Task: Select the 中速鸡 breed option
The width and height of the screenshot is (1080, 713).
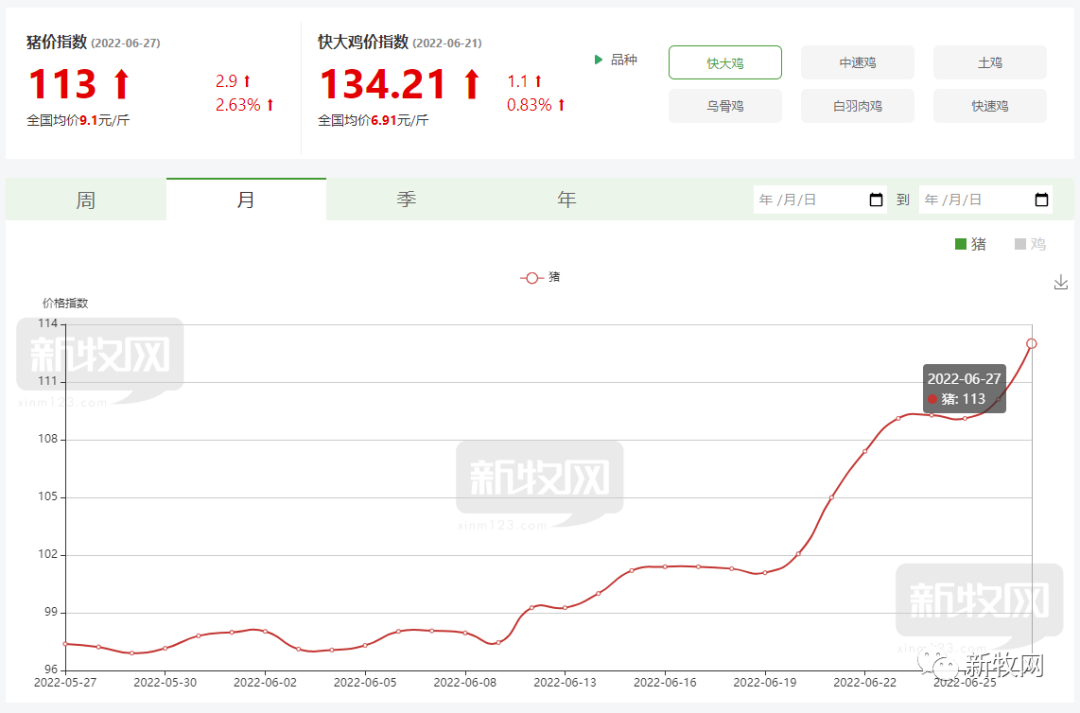Action: pyautogui.click(x=858, y=63)
